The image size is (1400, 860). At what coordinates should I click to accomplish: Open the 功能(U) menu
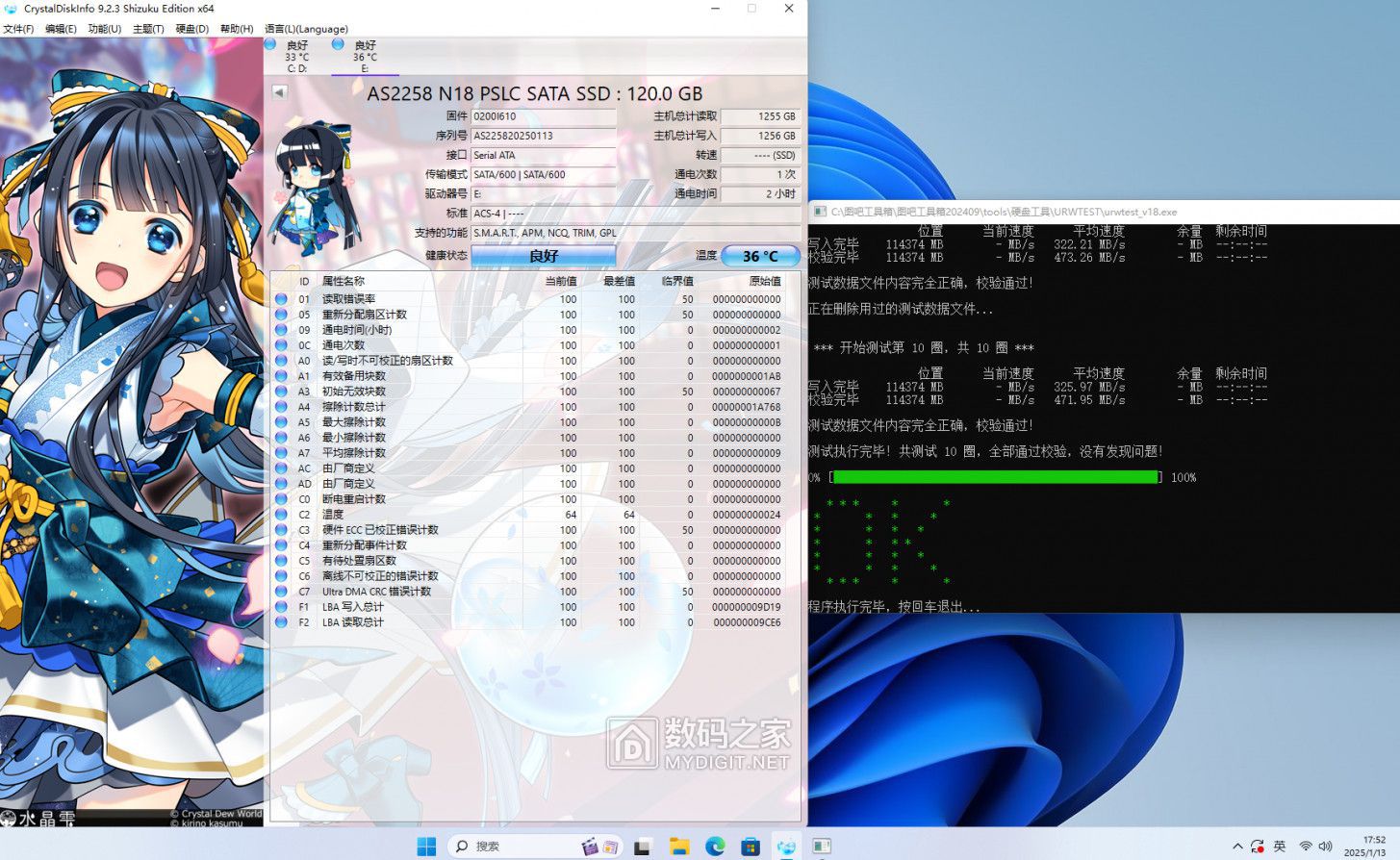click(x=105, y=29)
